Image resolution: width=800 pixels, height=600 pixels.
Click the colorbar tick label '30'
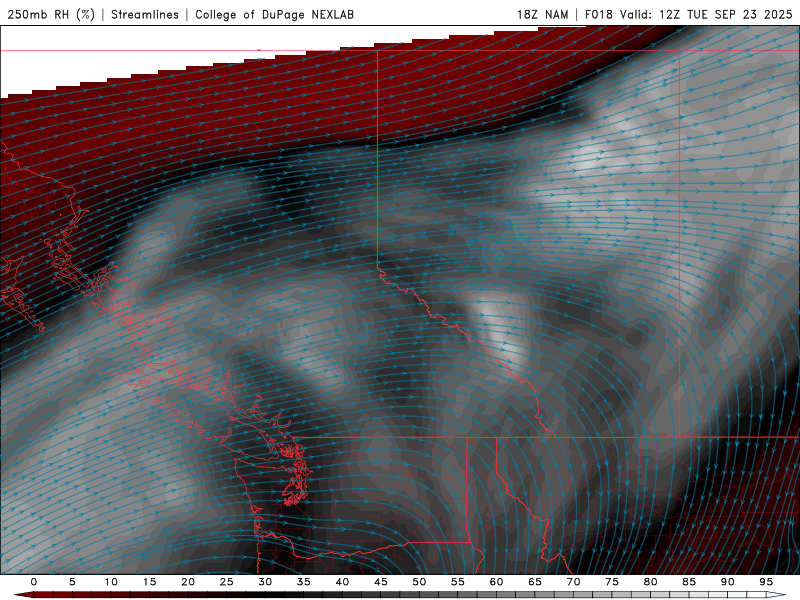tap(265, 582)
